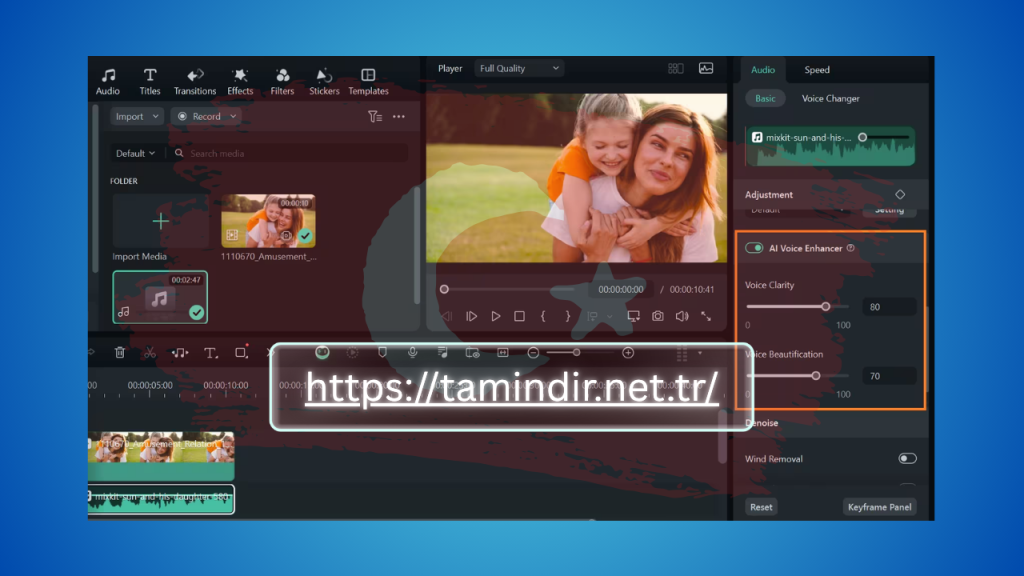
Task: Enable the Wind Removal toggle
Action: pos(907,458)
